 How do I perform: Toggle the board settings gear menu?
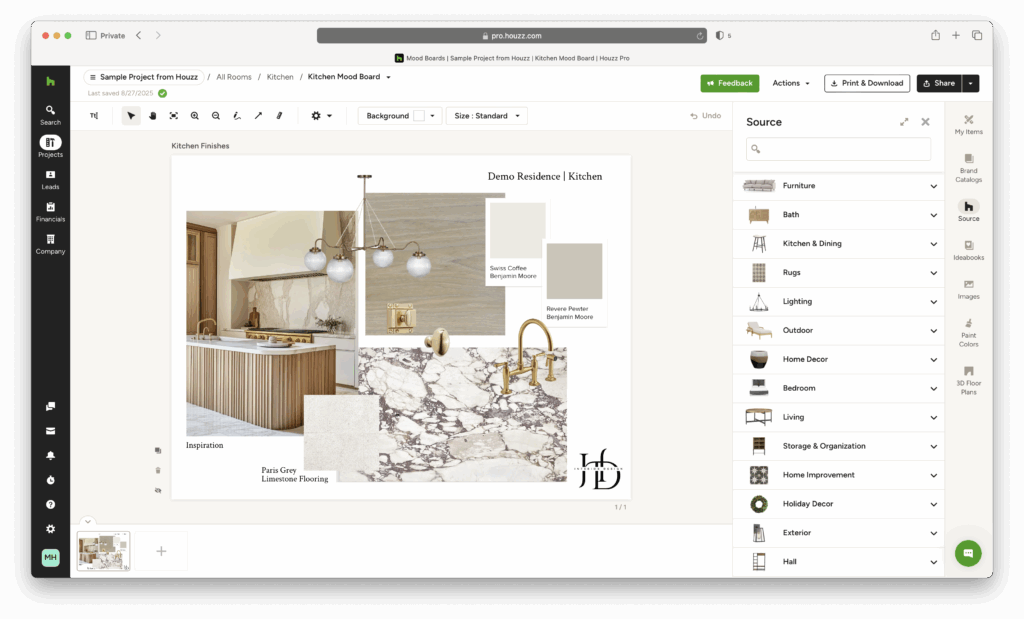316,115
